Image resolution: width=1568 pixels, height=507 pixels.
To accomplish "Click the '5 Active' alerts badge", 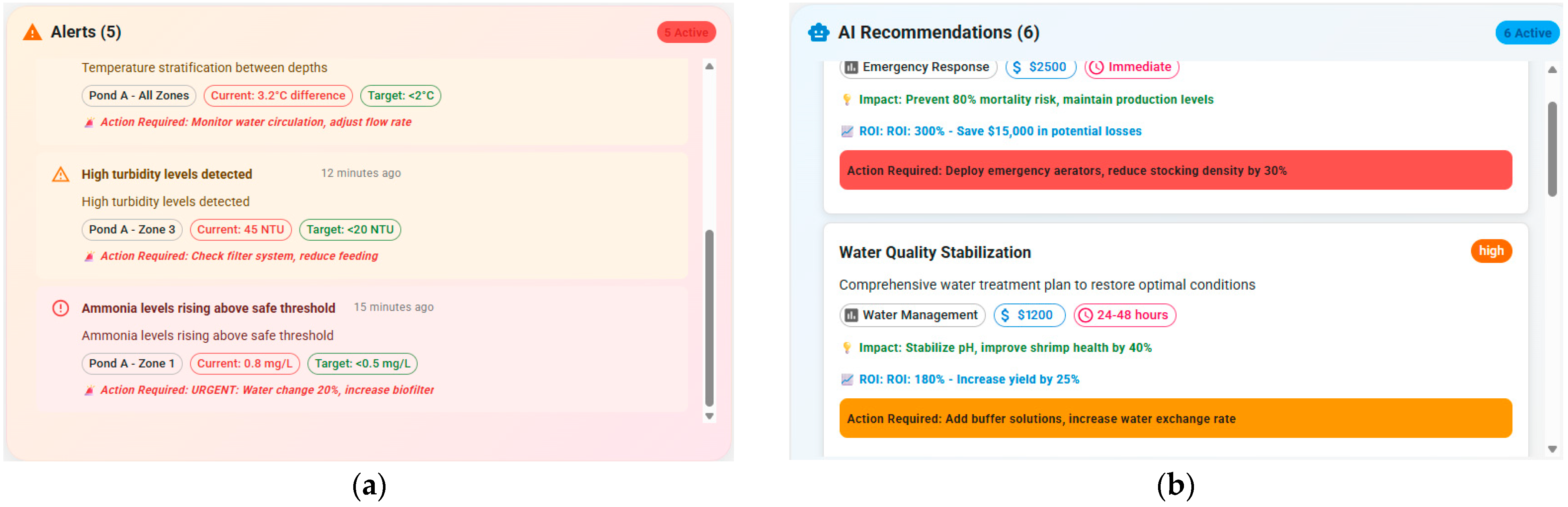I will (686, 33).
